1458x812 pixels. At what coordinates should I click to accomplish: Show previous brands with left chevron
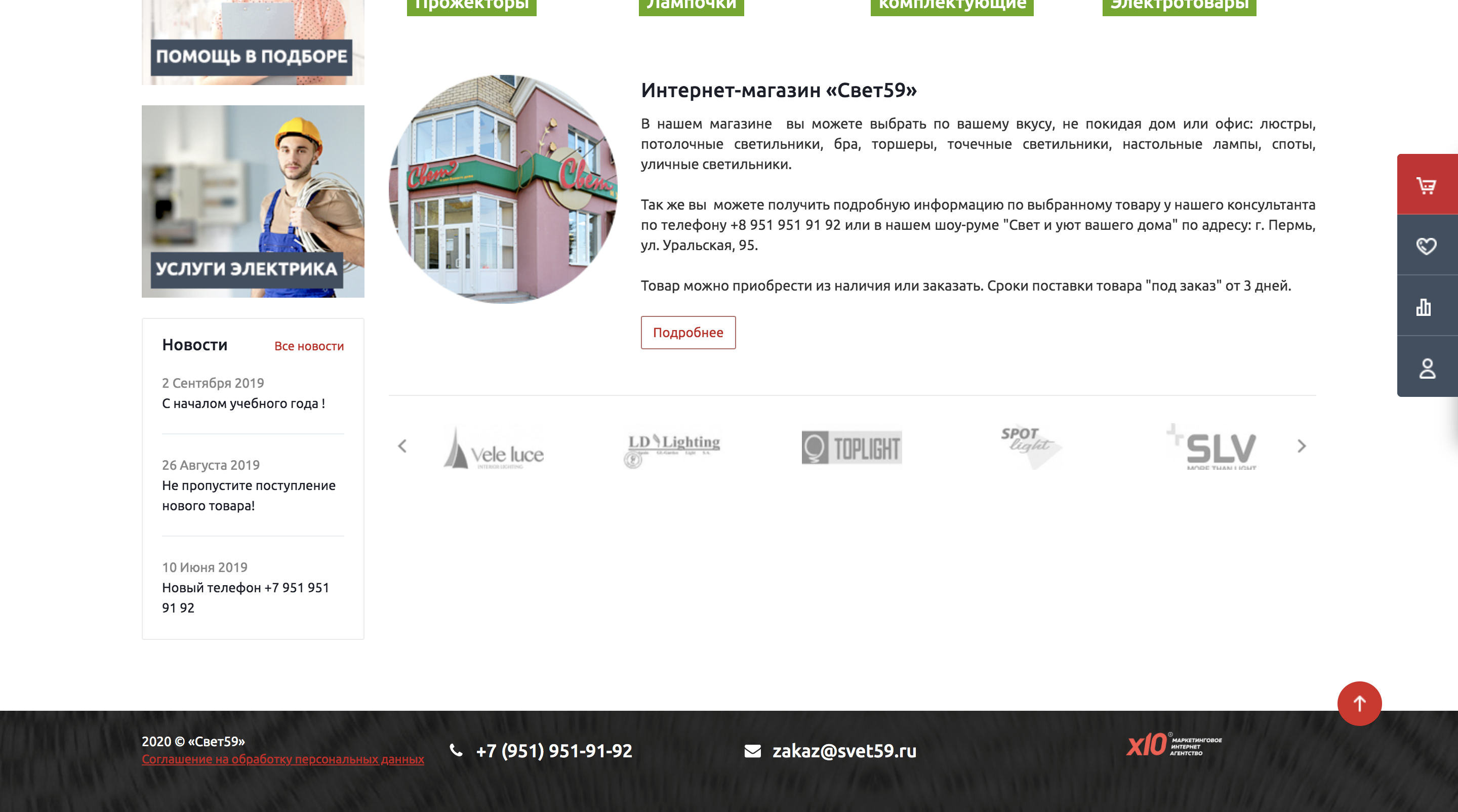click(402, 446)
